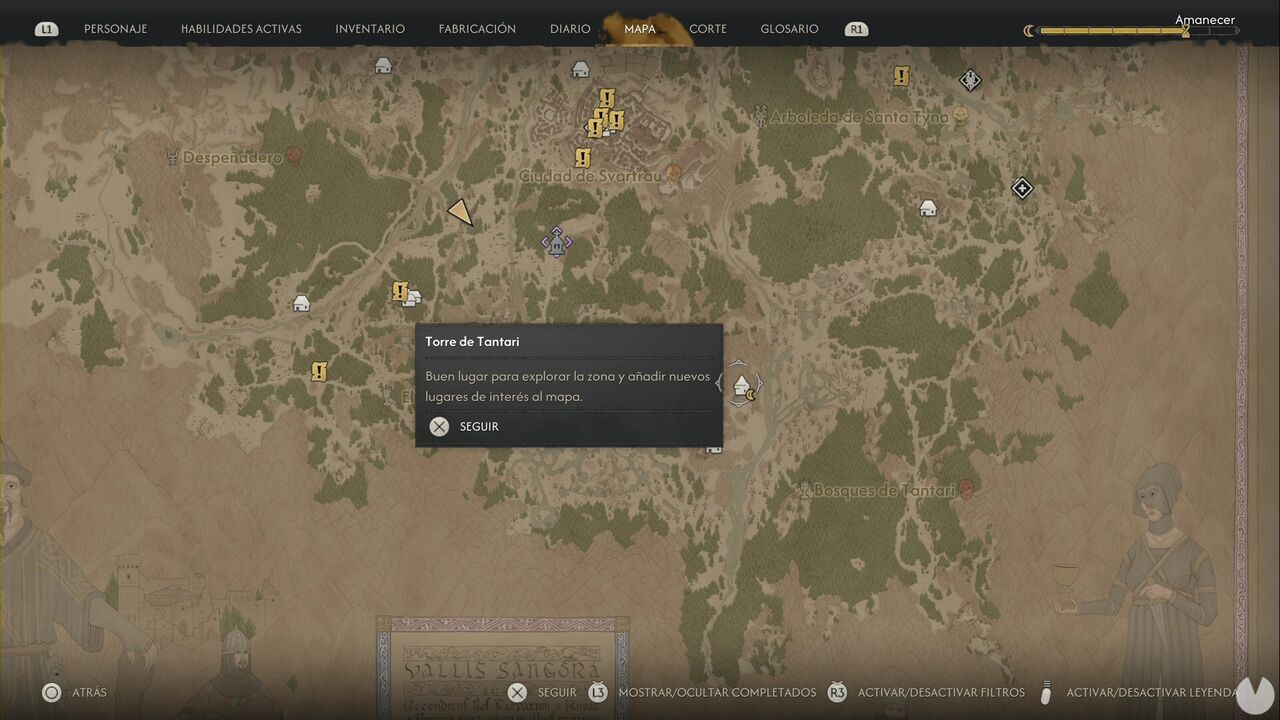1280x720 pixels.
Task: Click Seguir in the Torre de Tantari tooltip
Action: click(464, 427)
